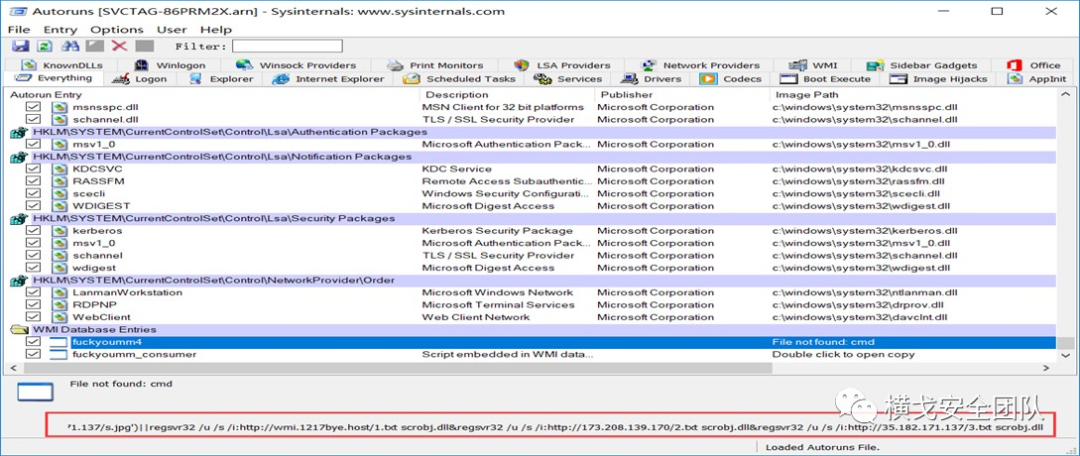
Task: Click the Find binoculars toolbar icon
Action: 70,46
